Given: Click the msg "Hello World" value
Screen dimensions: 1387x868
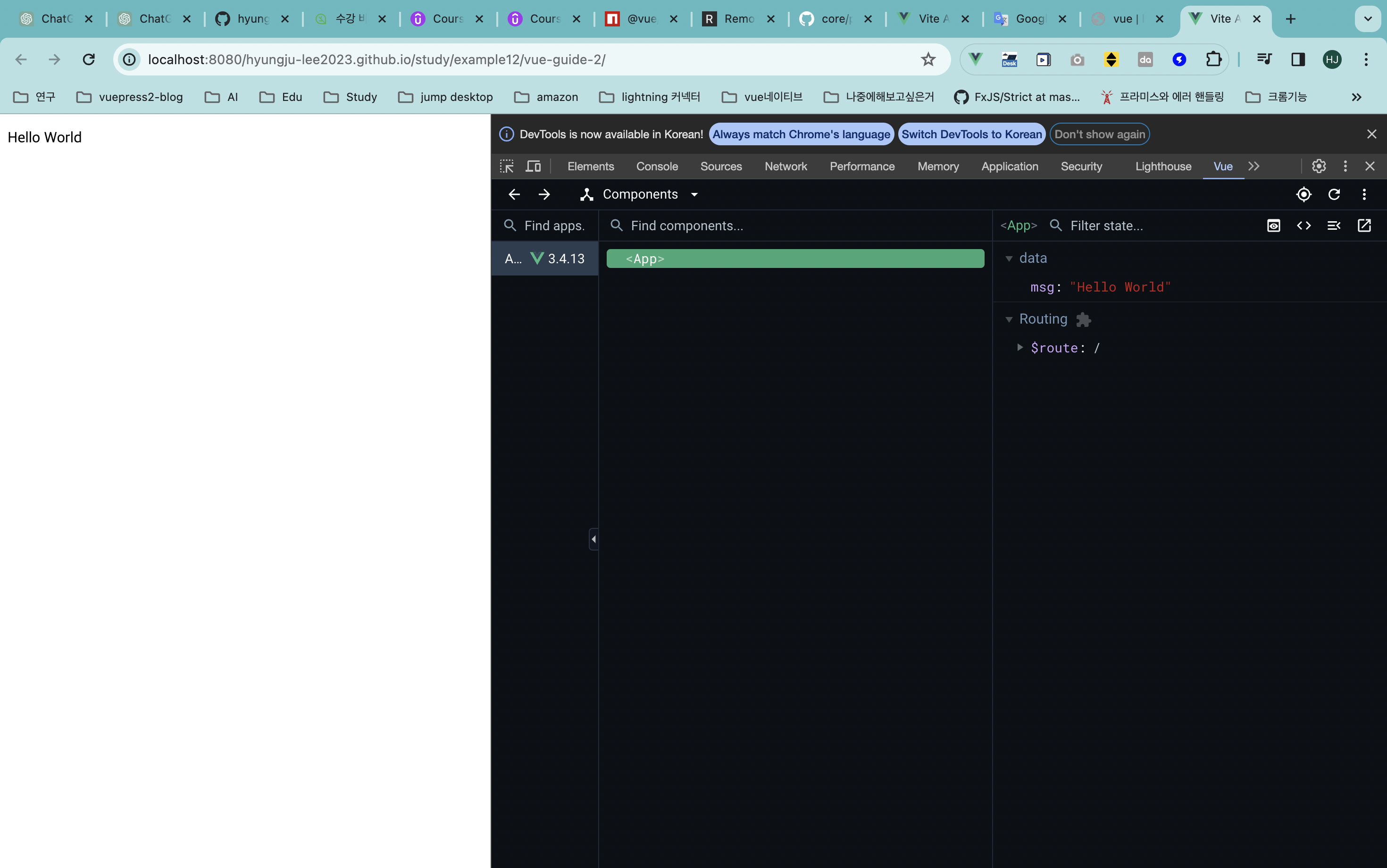Looking at the screenshot, I should tap(1120, 287).
